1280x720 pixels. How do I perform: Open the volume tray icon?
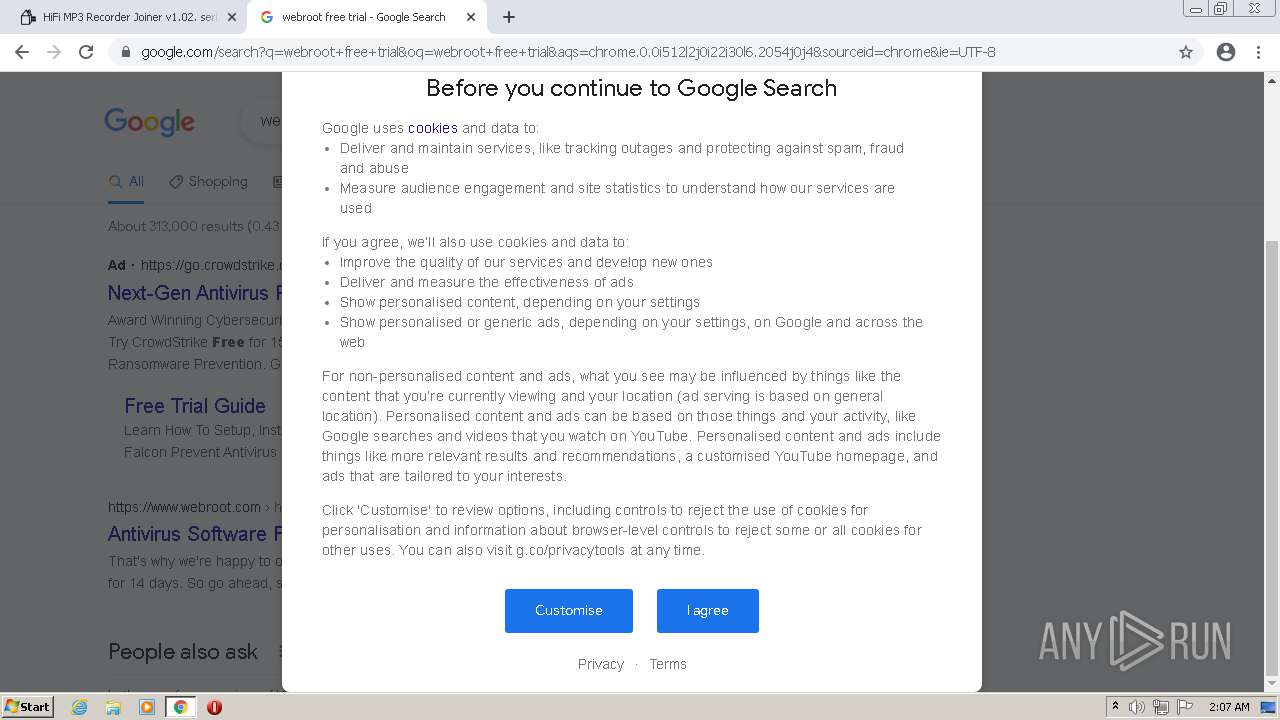tap(1137, 707)
